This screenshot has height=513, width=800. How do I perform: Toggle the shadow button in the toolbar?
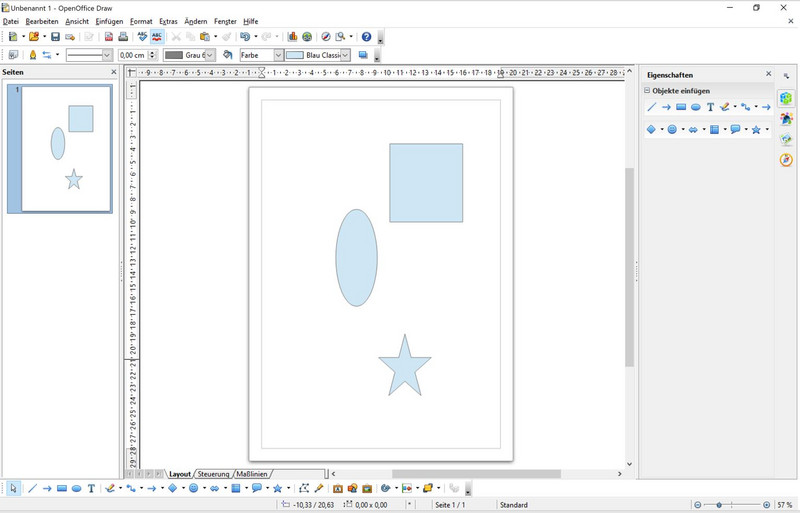tap(363, 55)
